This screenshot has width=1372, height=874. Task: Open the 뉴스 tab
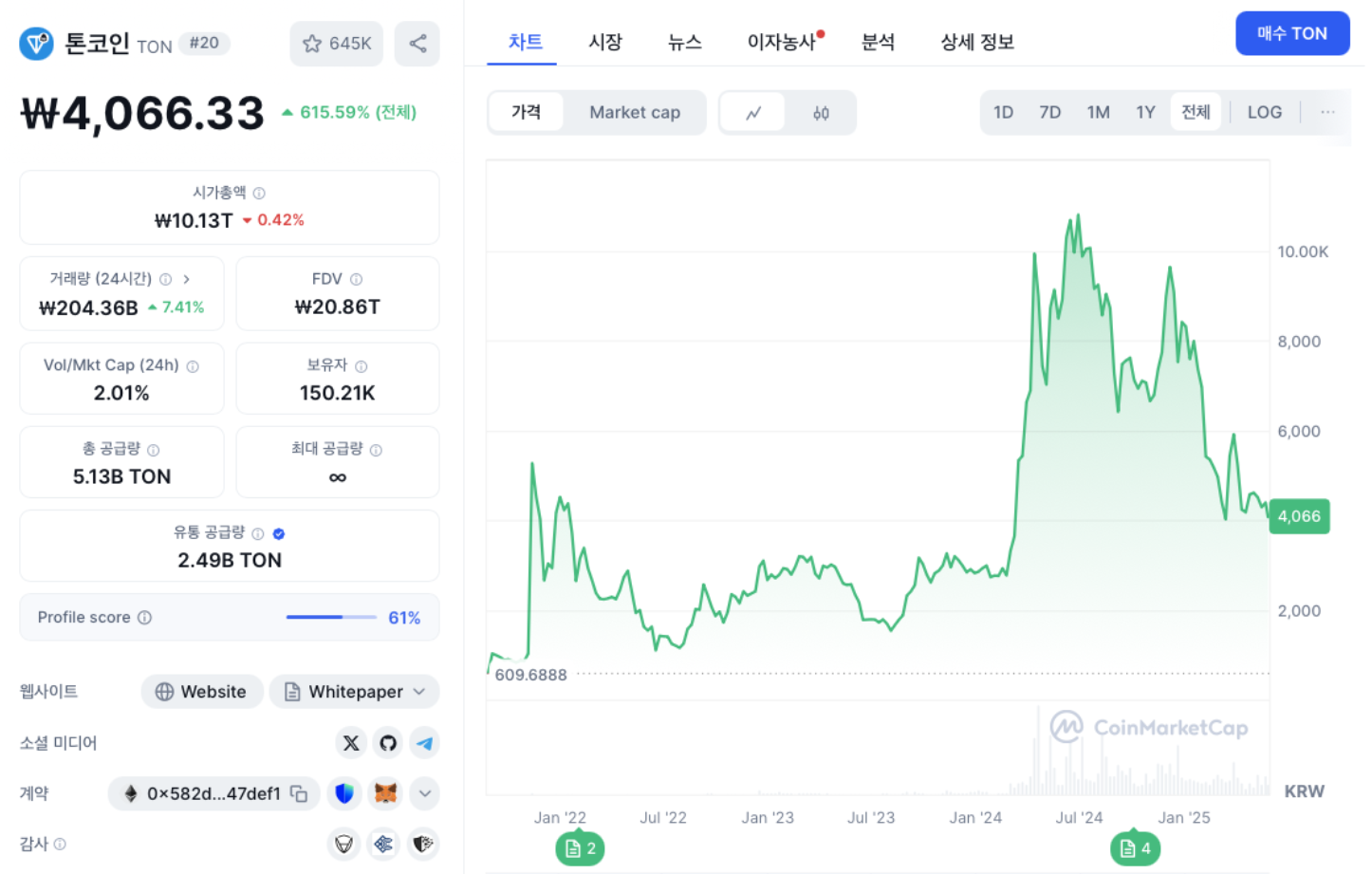click(x=684, y=42)
